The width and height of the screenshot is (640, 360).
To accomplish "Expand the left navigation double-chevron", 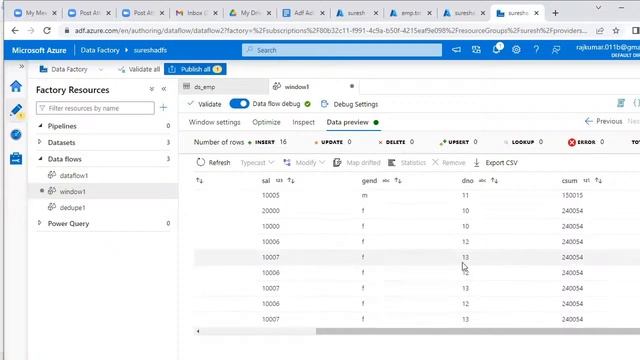I will [21, 66].
